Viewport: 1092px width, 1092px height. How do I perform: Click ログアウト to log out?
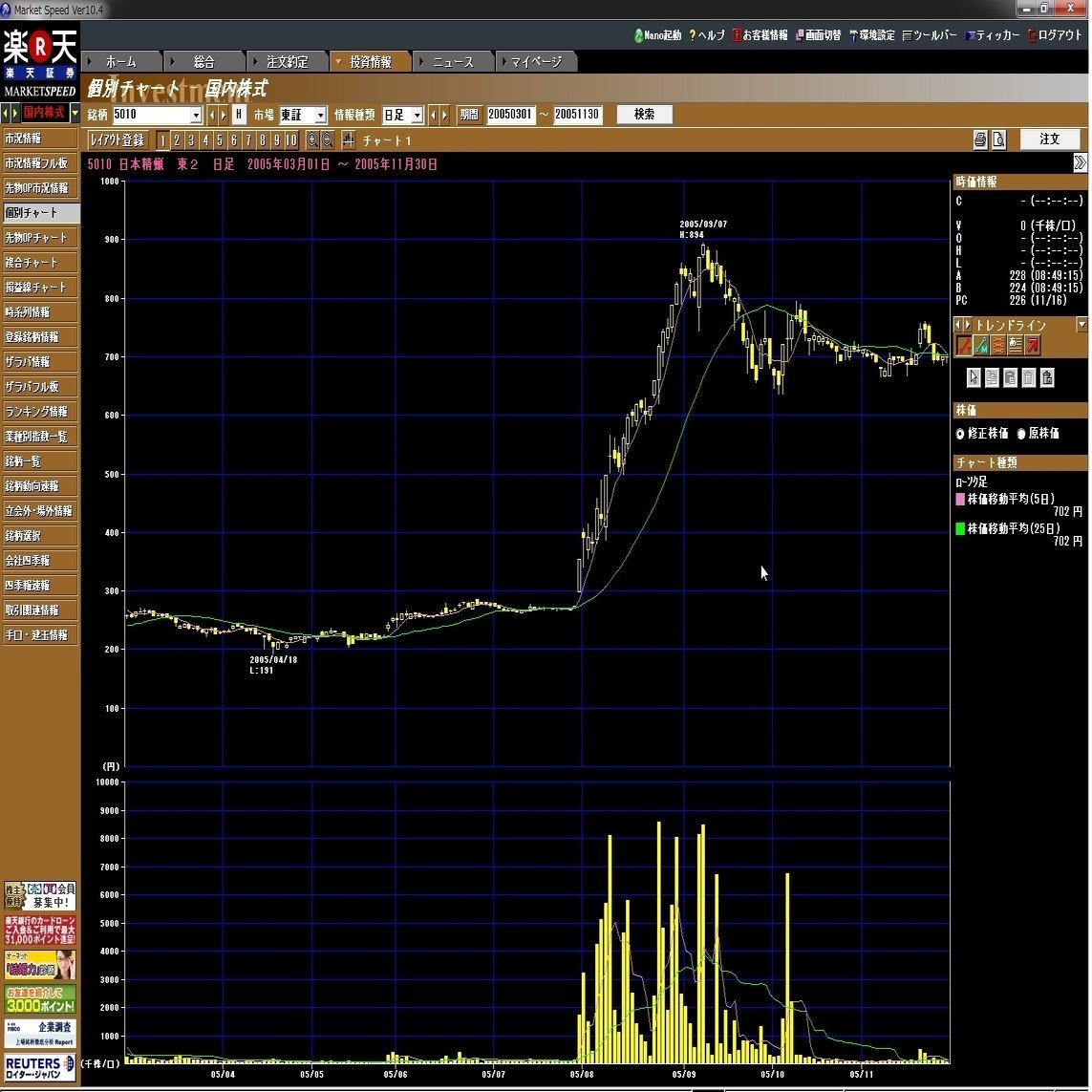point(1055,34)
